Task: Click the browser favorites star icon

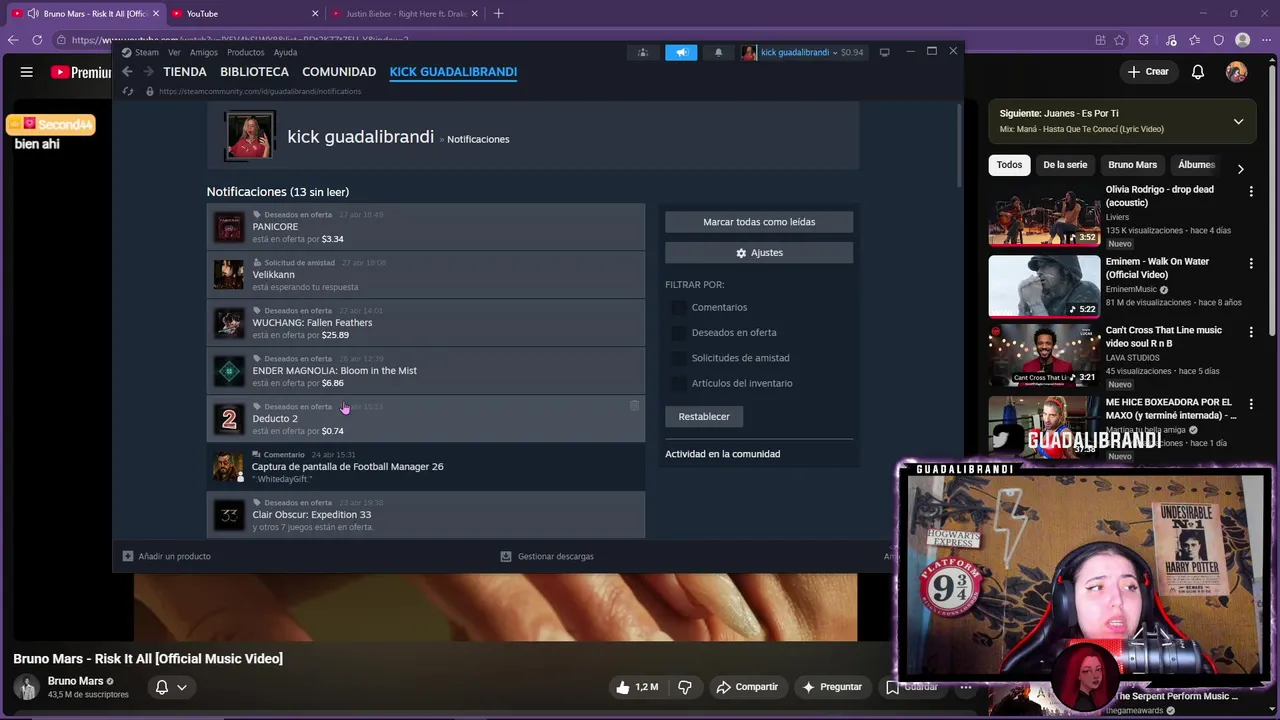Action: click(1194, 40)
